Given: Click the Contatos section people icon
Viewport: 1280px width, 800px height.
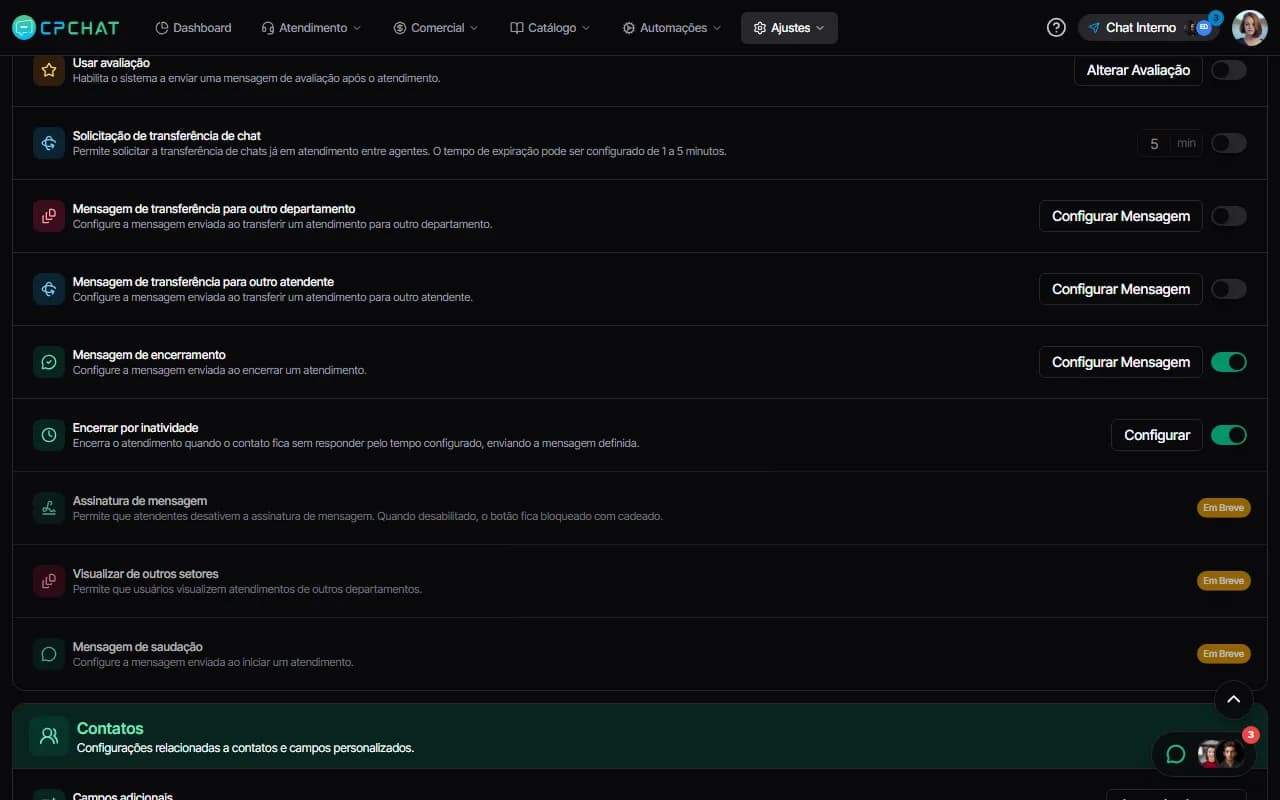Looking at the screenshot, I should click(49, 736).
